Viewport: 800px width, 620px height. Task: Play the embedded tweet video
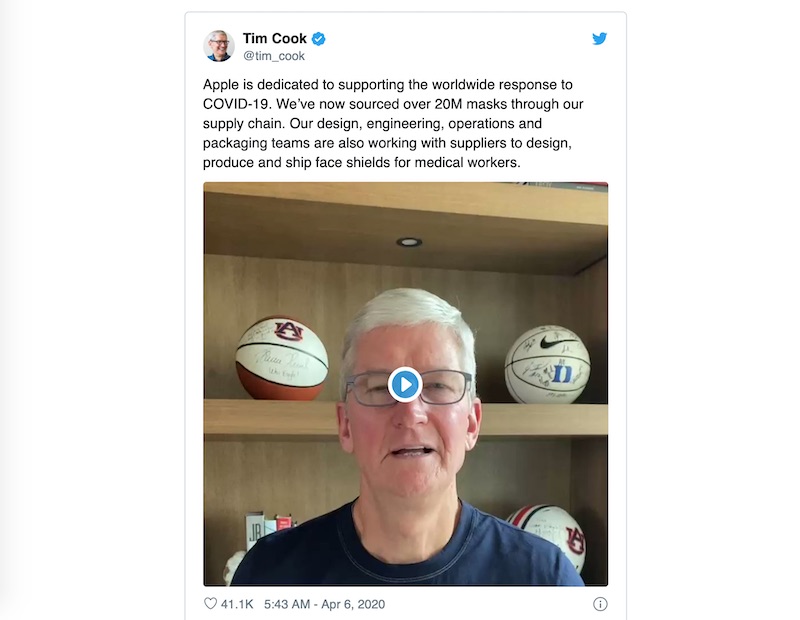coord(405,384)
